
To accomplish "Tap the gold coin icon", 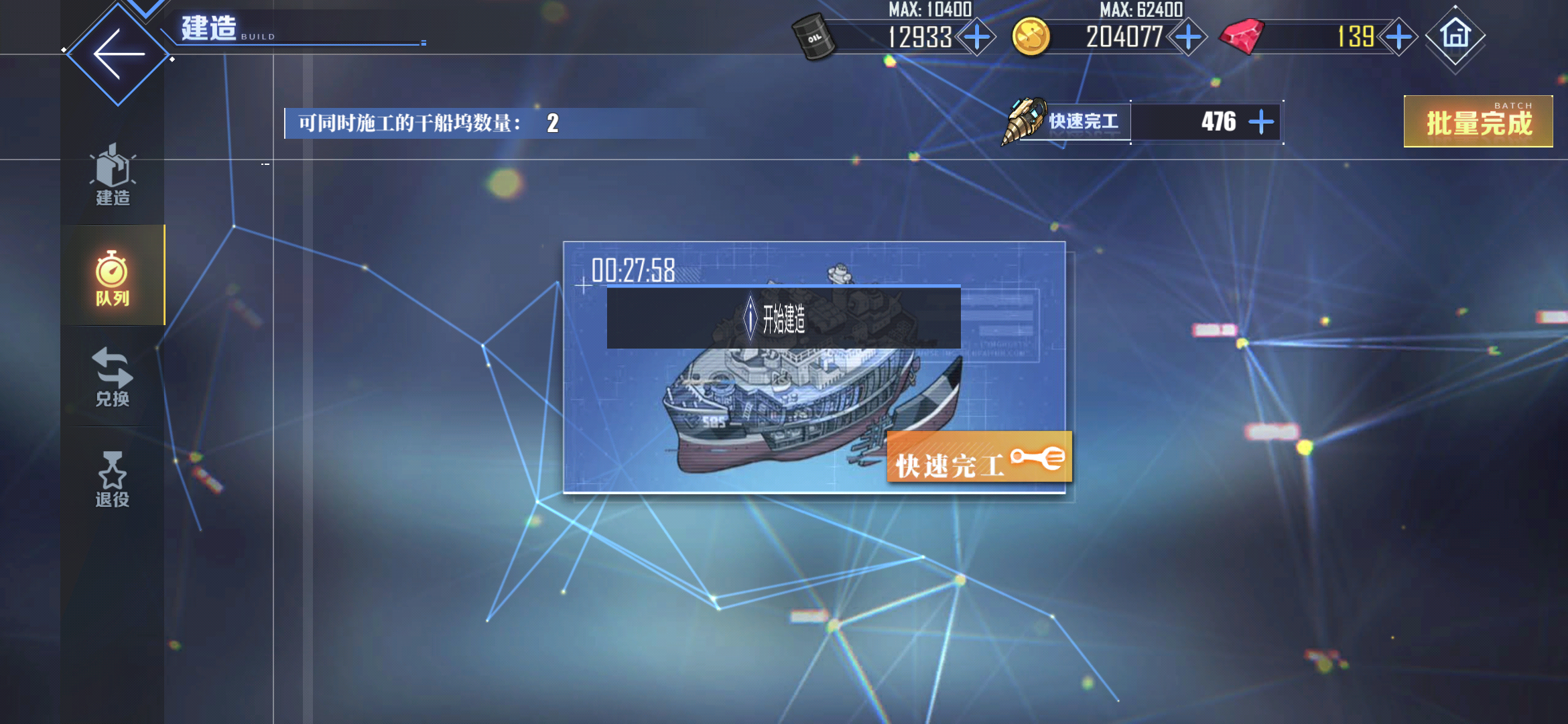I will tap(1031, 37).
